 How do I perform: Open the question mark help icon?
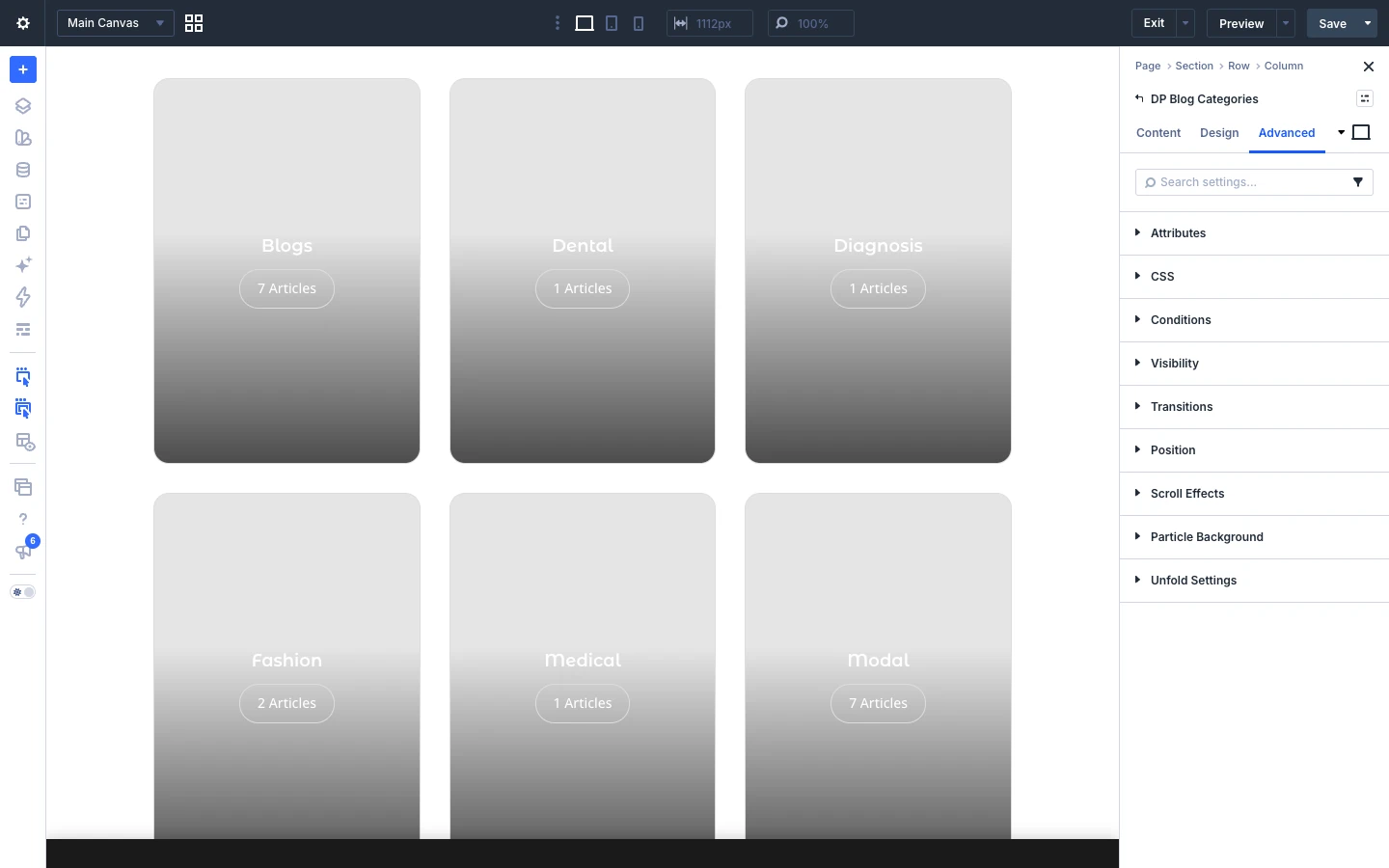(23, 519)
